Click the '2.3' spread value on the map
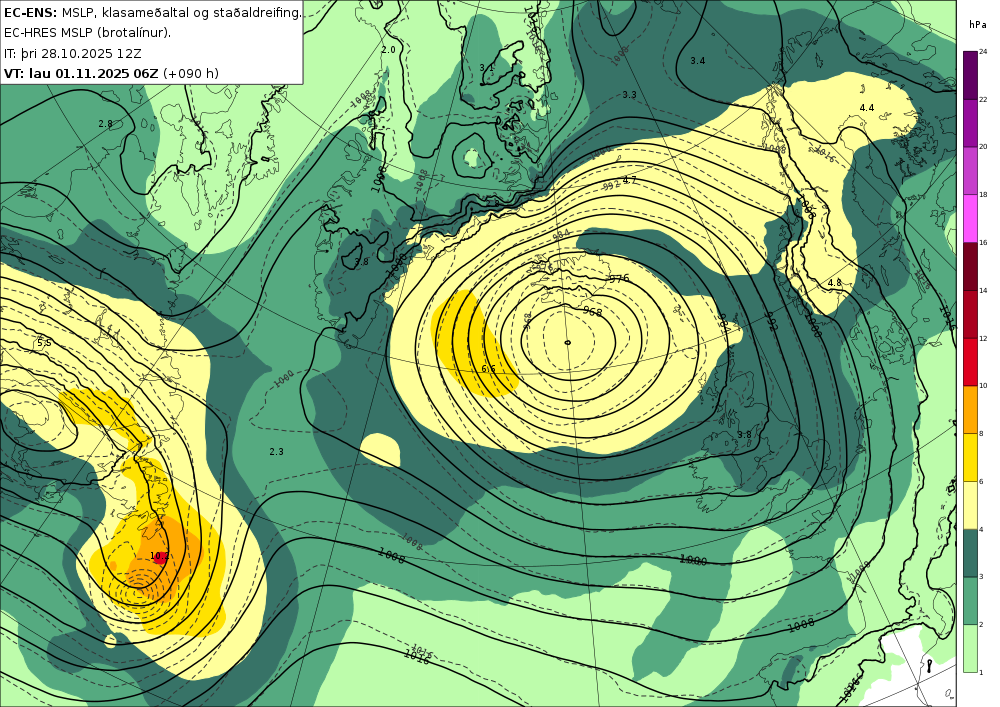The height and width of the screenshot is (707, 1000). point(276,451)
